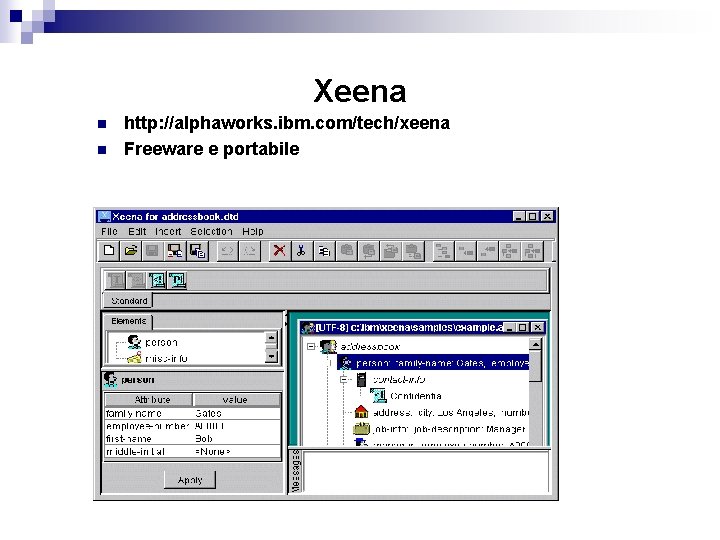The height and width of the screenshot is (540, 720).
Task: Click the greyed-out Save floppy icon
Action: click(x=152, y=251)
